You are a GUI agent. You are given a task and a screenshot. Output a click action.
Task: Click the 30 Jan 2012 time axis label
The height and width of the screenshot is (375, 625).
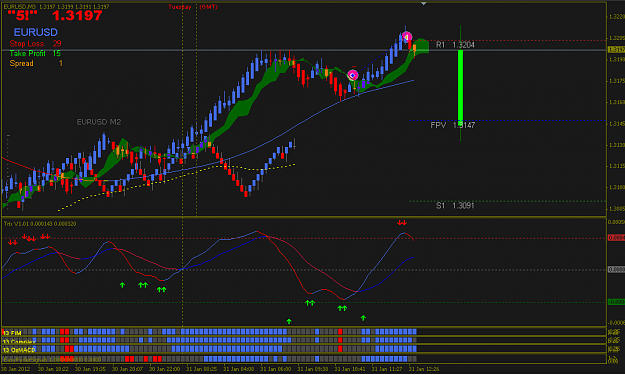coord(16,369)
